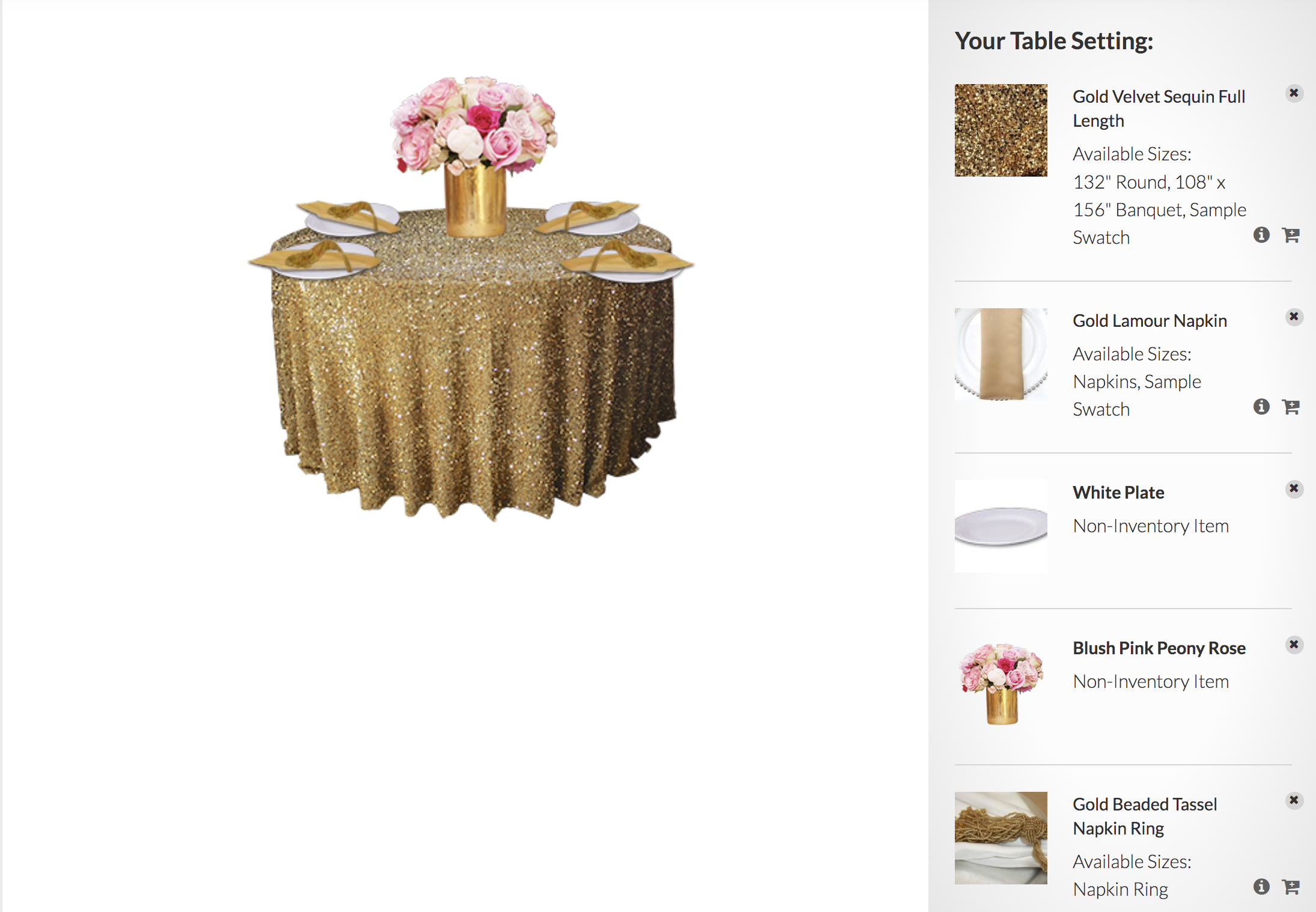Viewport: 1316px width, 912px height.
Task: Click the white plate thumbnail
Action: coord(1001,526)
